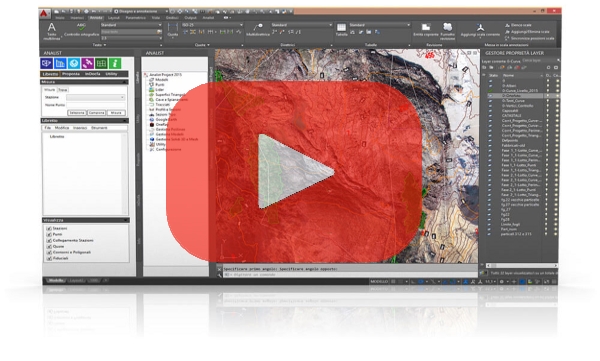Toggle the Collegamento Stazioni checkbox

(49, 240)
